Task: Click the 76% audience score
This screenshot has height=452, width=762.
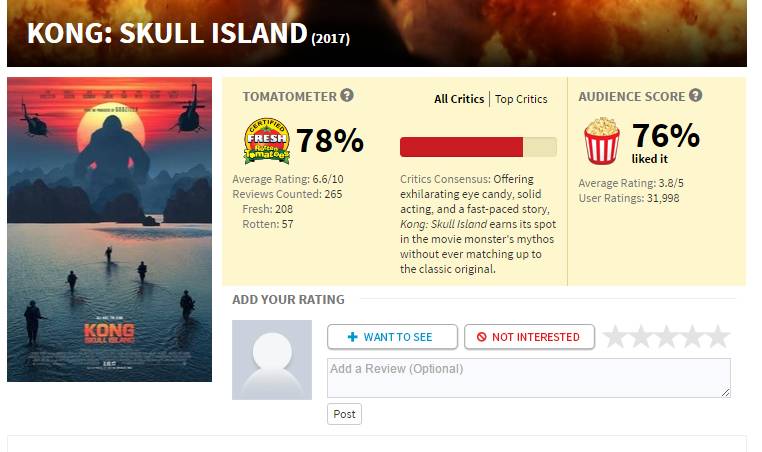Action: tap(665, 135)
